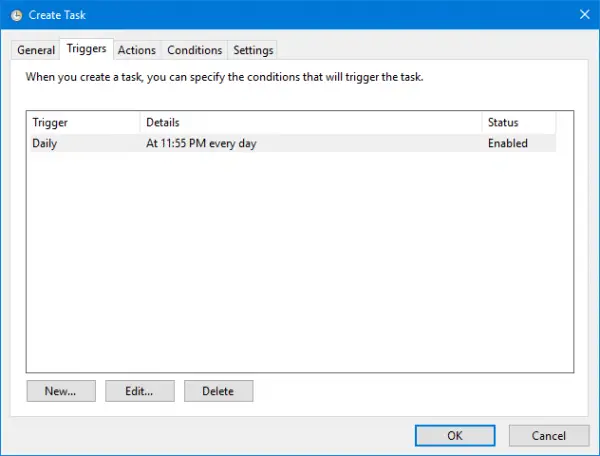Screen dimensions: 600x456
Task: Click the Status column header
Action: pyautogui.click(x=518, y=122)
